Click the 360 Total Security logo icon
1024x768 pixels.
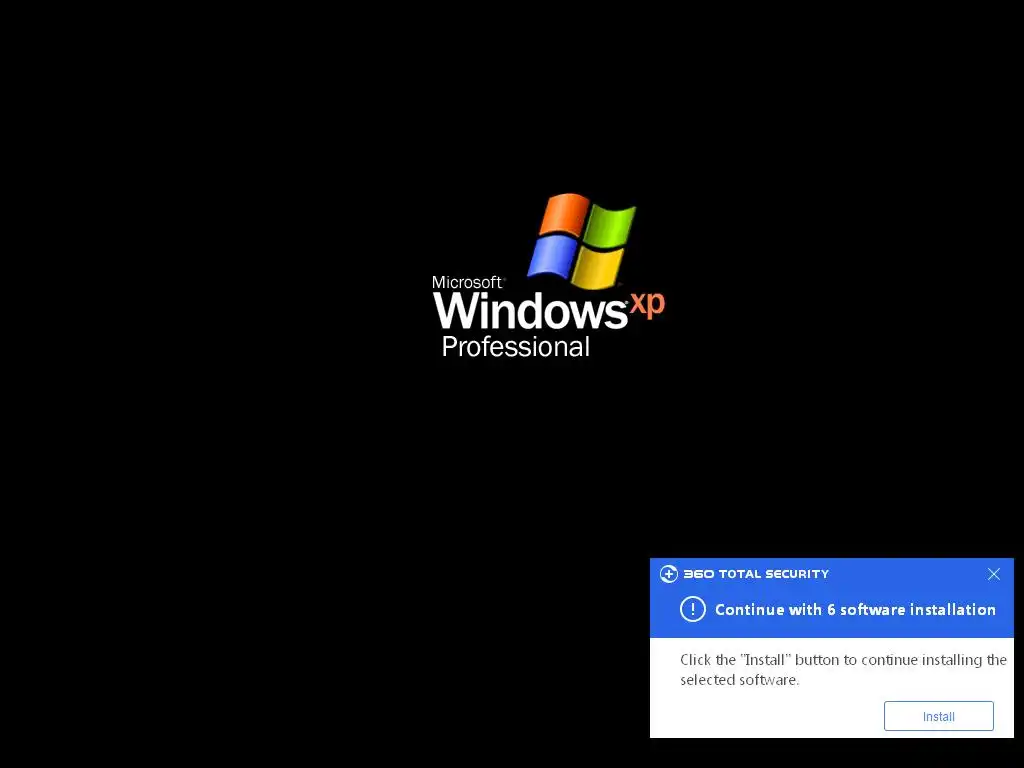point(669,574)
